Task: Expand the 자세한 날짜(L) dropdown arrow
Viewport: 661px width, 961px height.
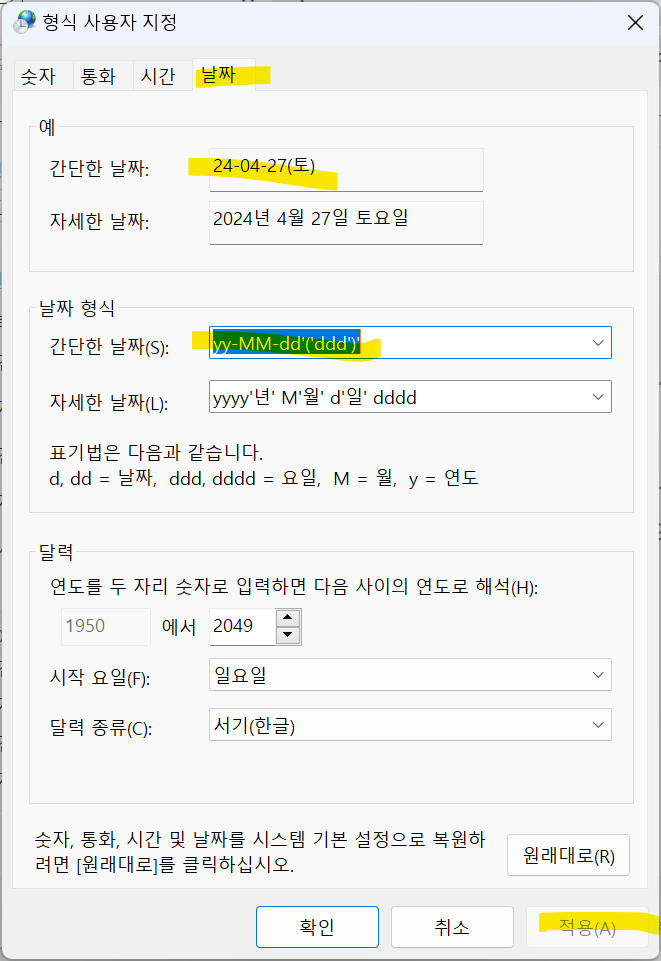Action: point(599,397)
